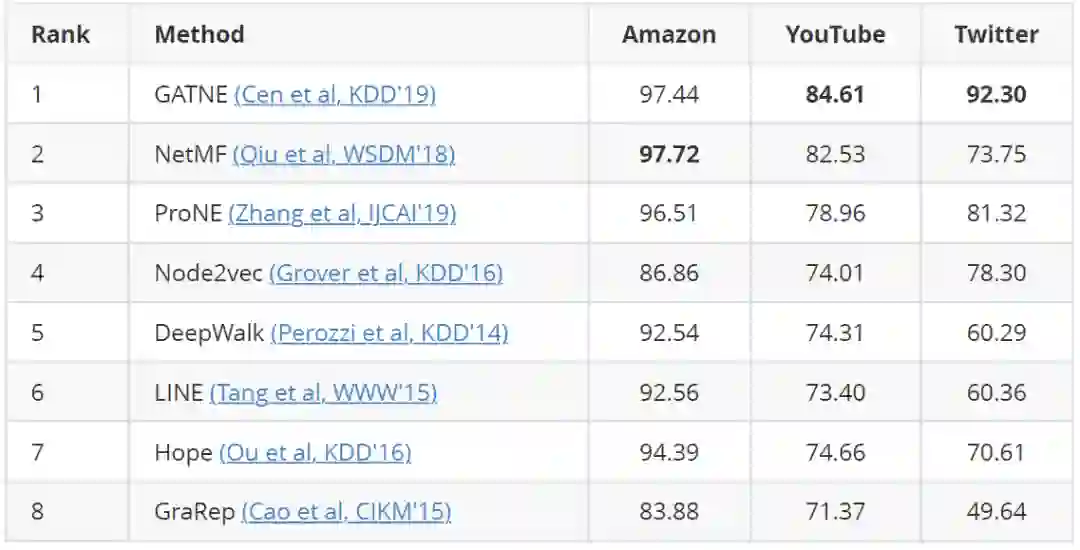Click the Amazon column header
This screenshot has width=1080, height=550.
pyautogui.click(x=669, y=34)
